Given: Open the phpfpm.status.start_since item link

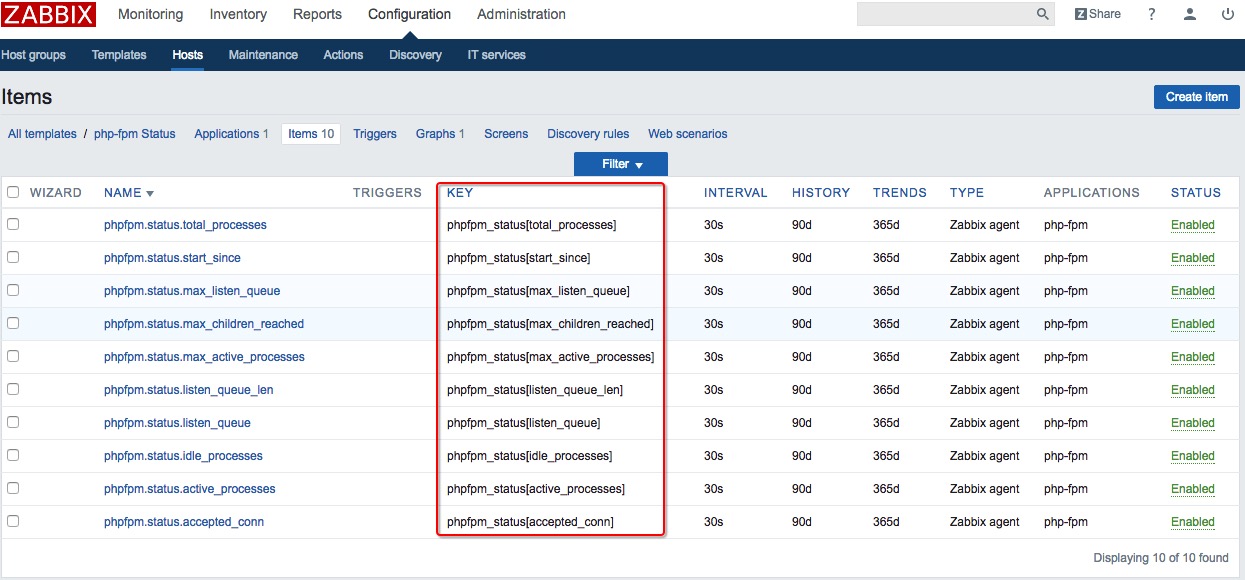Looking at the screenshot, I should tap(172, 258).
